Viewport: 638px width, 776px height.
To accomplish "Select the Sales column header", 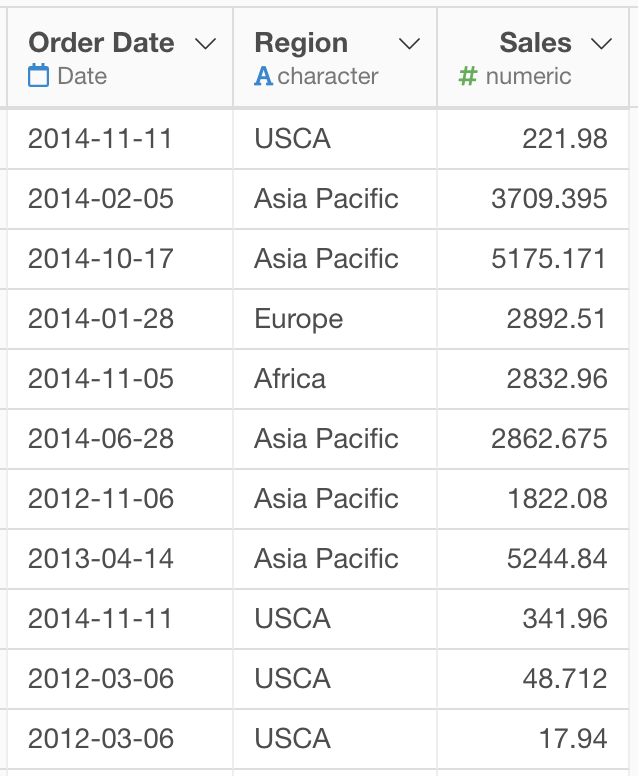I will pos(535,43).
